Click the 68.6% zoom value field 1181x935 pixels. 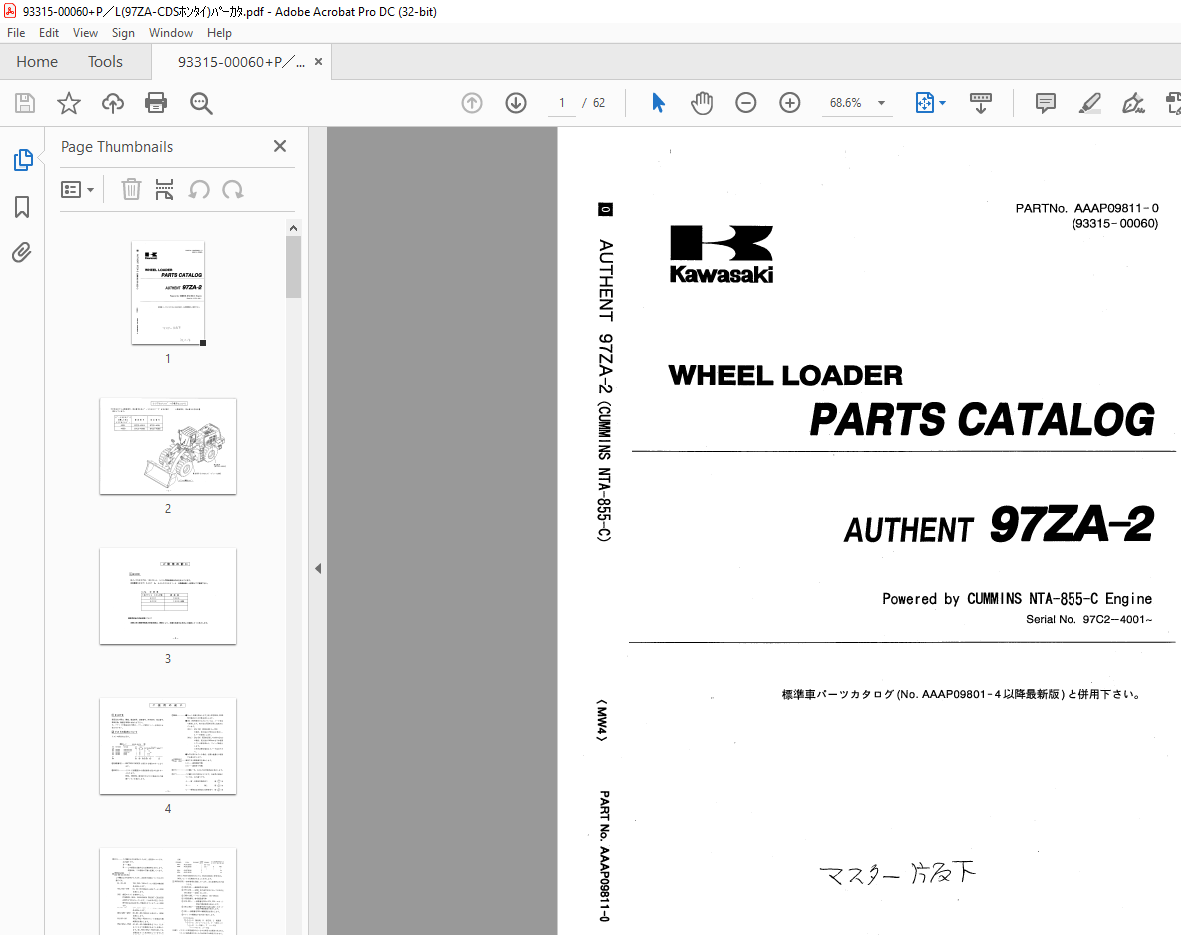845,103
